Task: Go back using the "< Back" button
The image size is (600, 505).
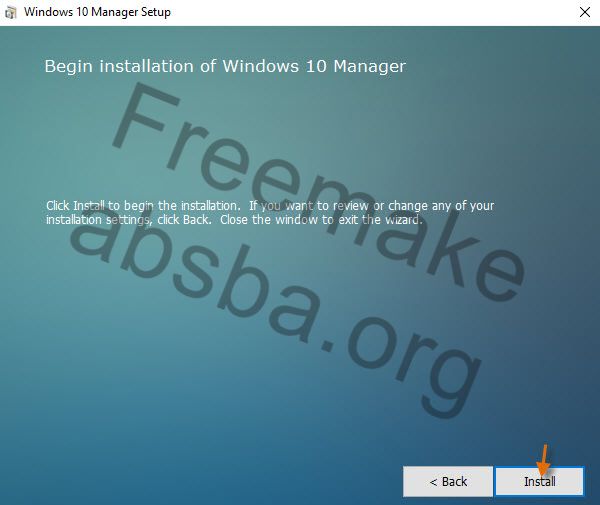Action: [448, 481]
